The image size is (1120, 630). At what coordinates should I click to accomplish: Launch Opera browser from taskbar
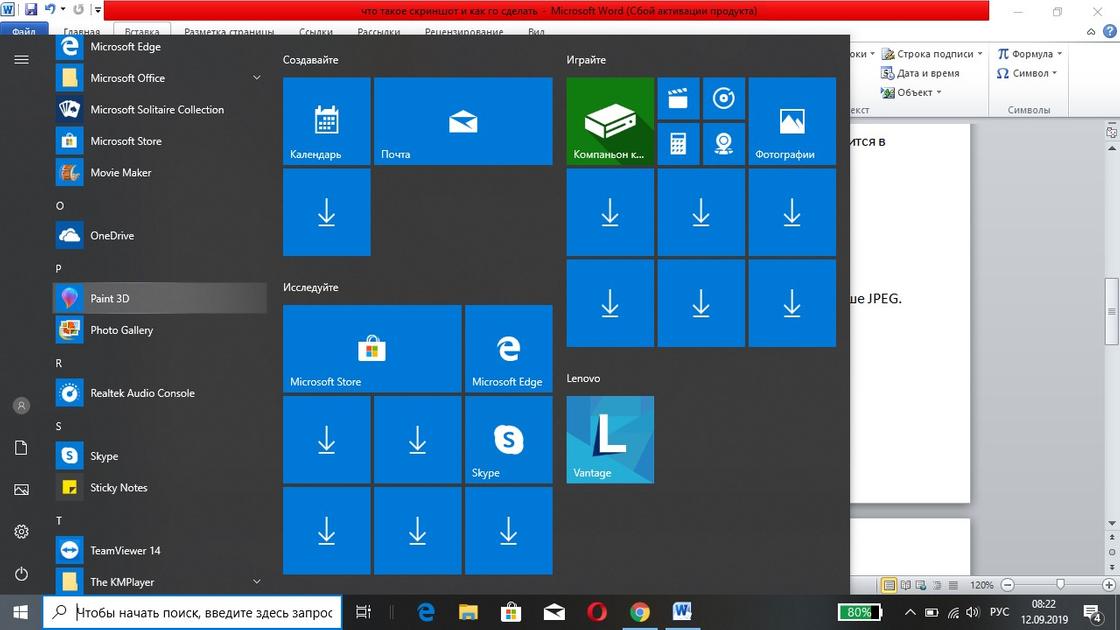pyautogui.click(x=597, y=612)
